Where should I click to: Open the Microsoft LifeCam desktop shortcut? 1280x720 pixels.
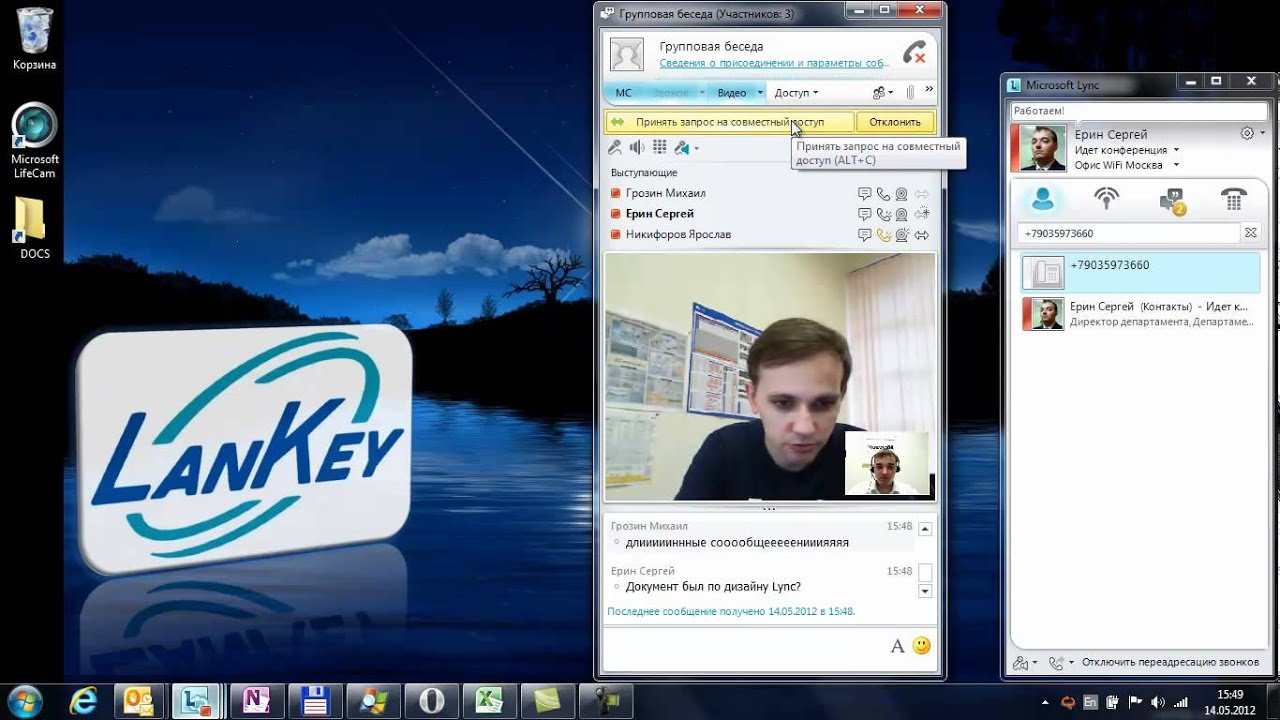[x=35, y=141]
